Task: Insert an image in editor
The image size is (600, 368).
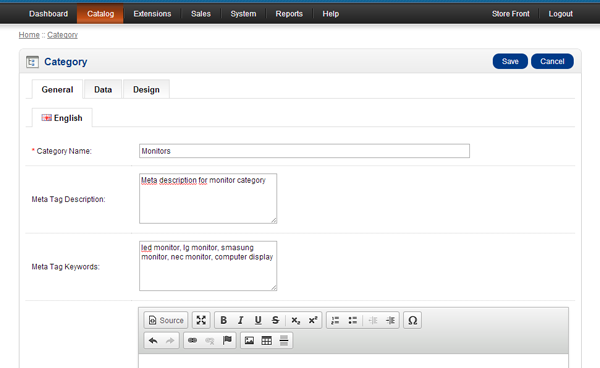Action: pyautogui.click(x=249, y=340)
